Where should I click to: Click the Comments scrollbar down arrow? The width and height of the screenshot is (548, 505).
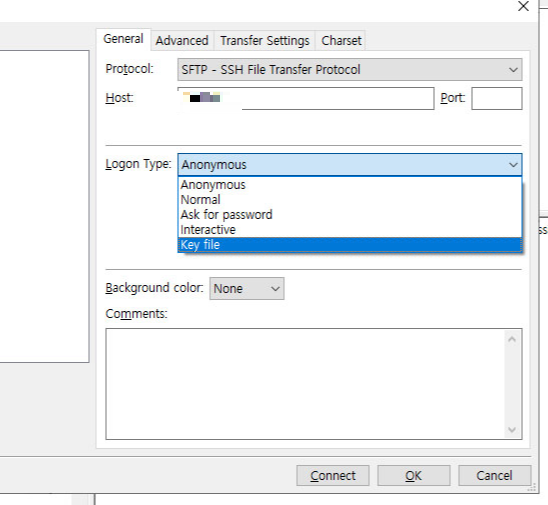coord(512,430)
